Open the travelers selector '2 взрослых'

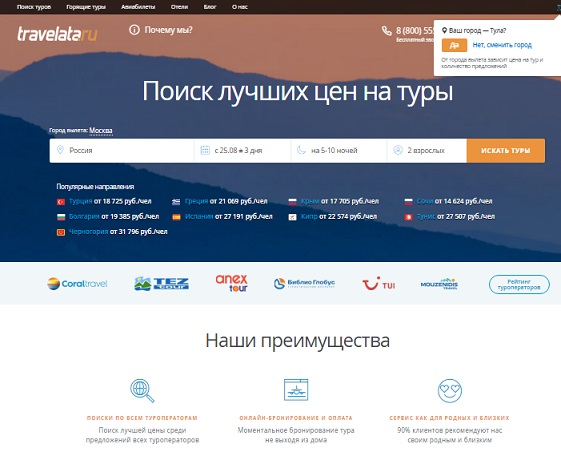[427, 151]
